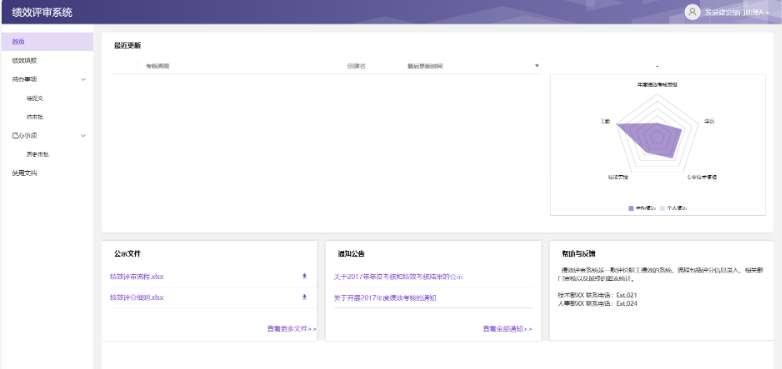782x369 pixels.
Task: Download the 绩效评审流程.xlsx file via its icon
Action: 304,276
